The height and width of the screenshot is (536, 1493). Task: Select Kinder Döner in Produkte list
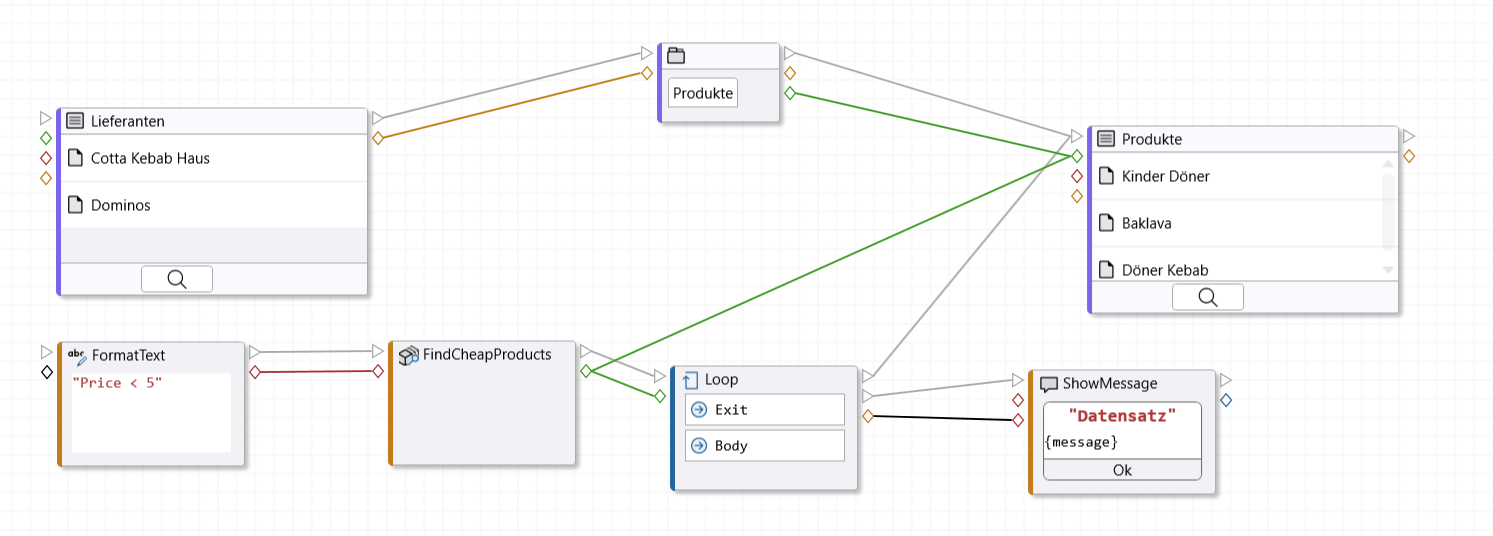coord(1165,176)
